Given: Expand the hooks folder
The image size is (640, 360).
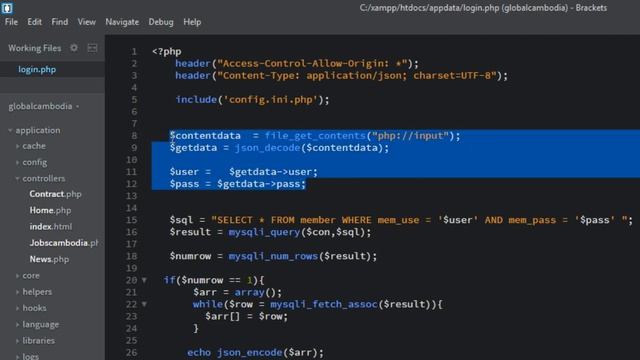Looking at the screenshot, I should click(18, 308).
